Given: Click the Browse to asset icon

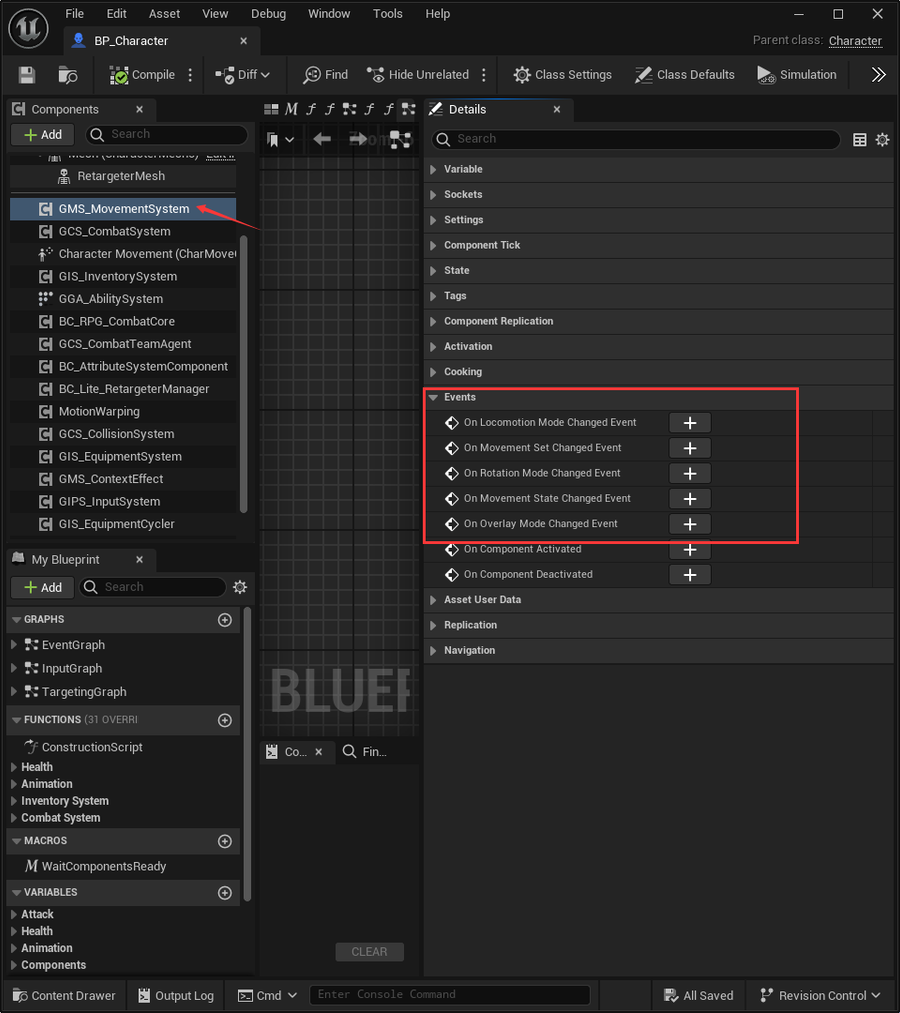Looking at the screenshot, I should [x=67, y=75].
